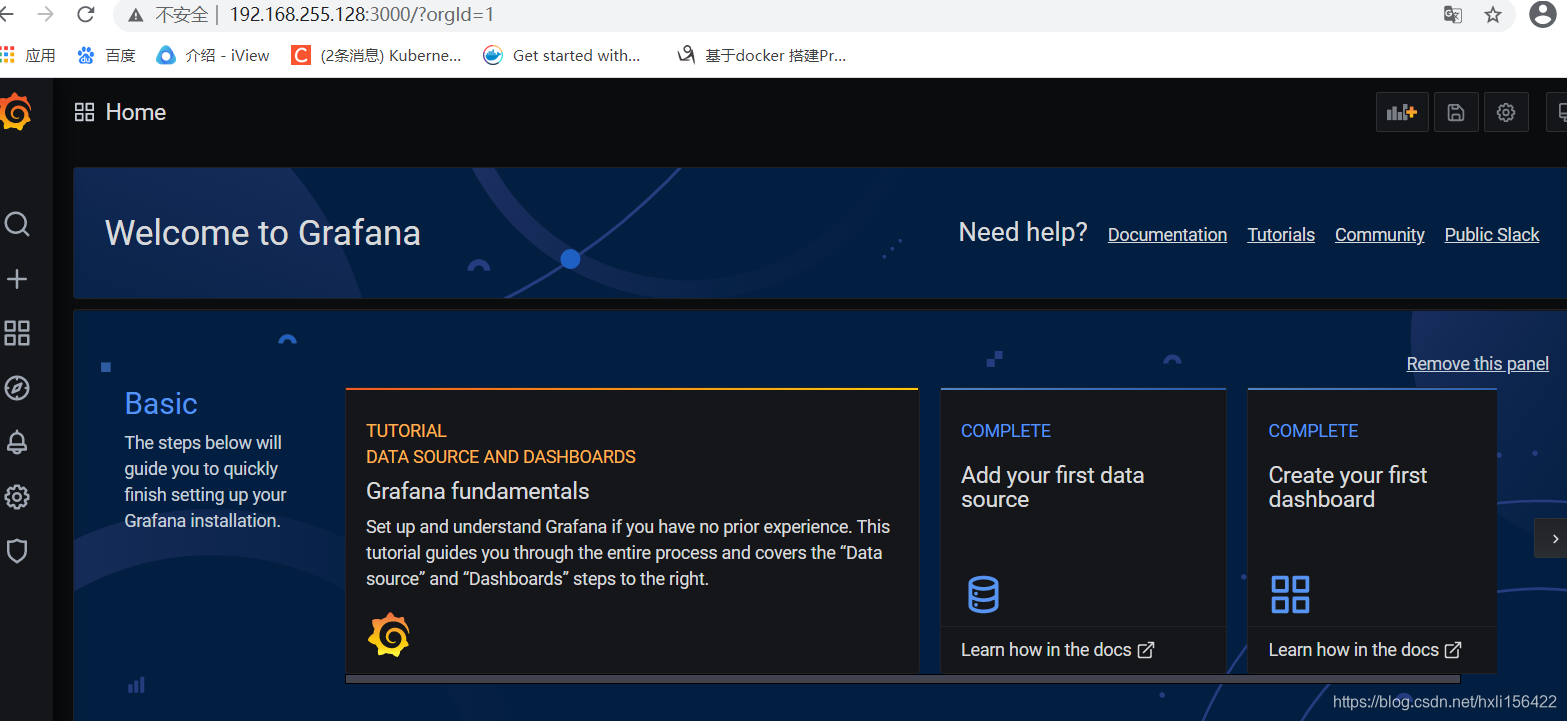Click the database icon in the data source card
Screen dimensions: 1567x721
(x=983, y=594)
